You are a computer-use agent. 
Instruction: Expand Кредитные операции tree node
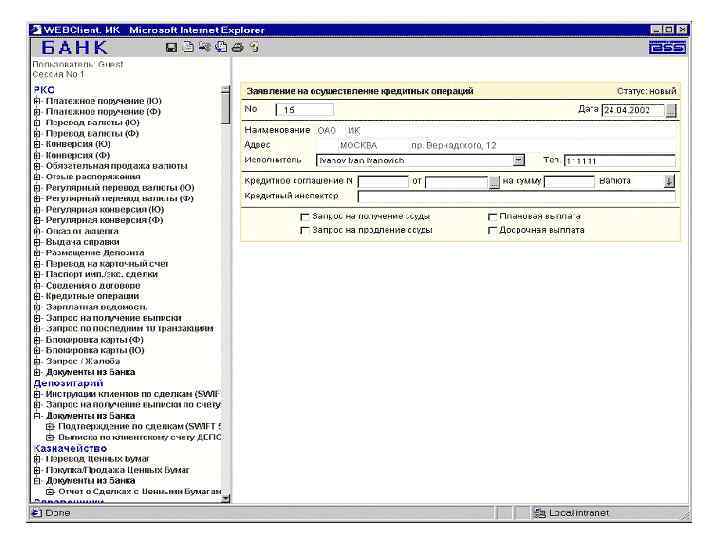coord(37,296)
